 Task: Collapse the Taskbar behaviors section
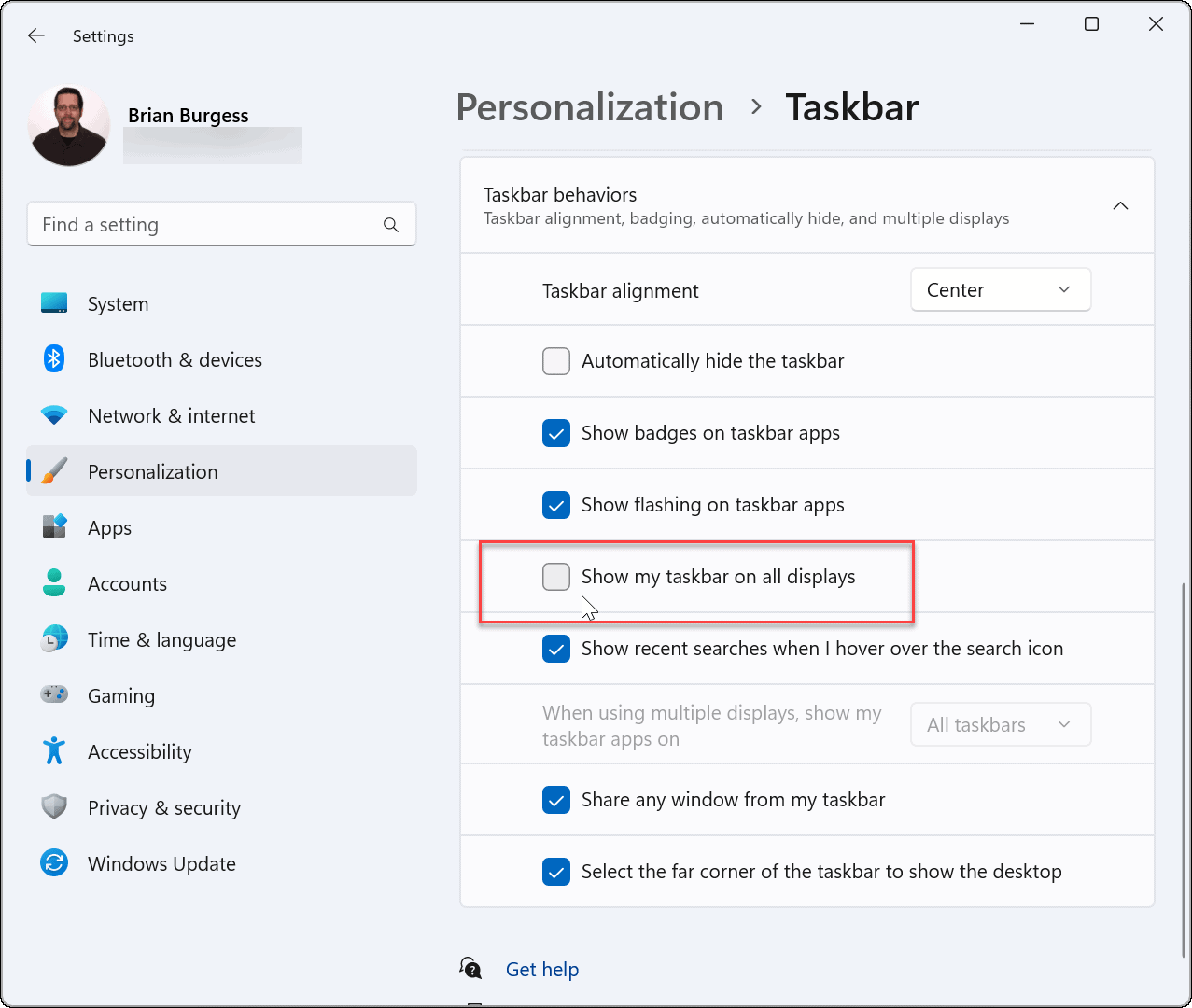[x=1120, y=205]
